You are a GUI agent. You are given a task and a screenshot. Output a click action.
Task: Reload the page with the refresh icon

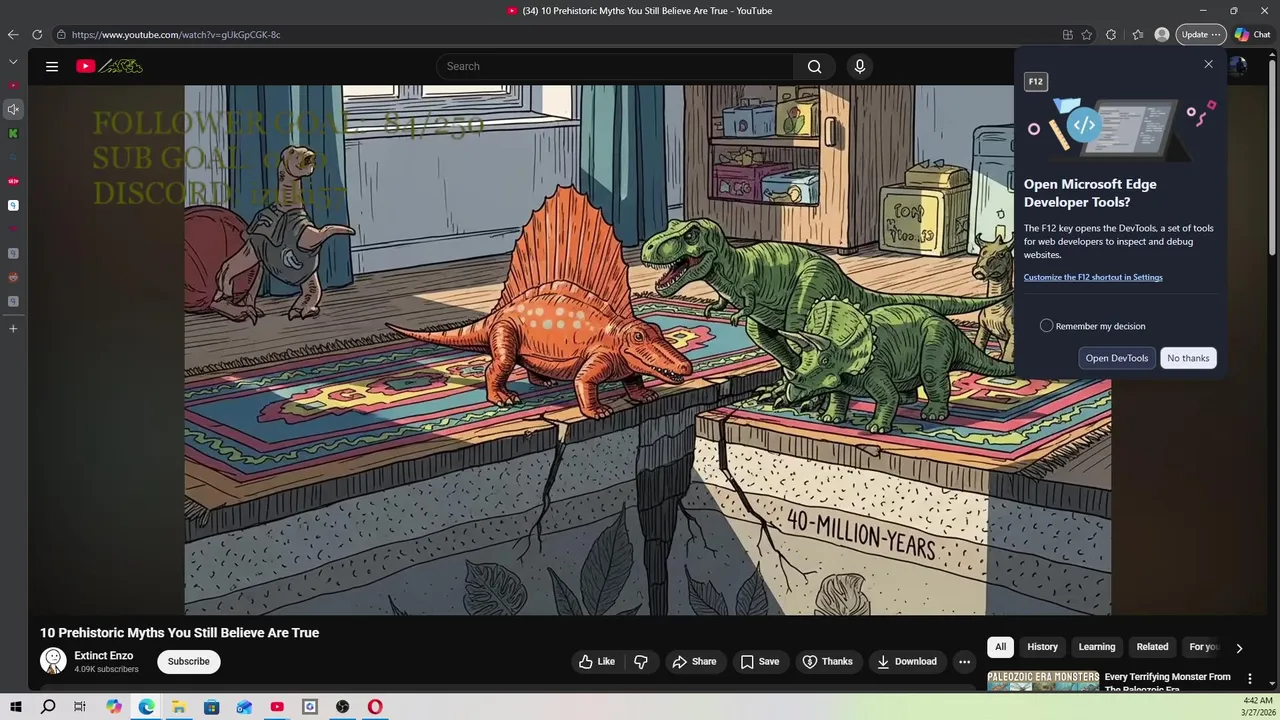click(x=37, y=35)
